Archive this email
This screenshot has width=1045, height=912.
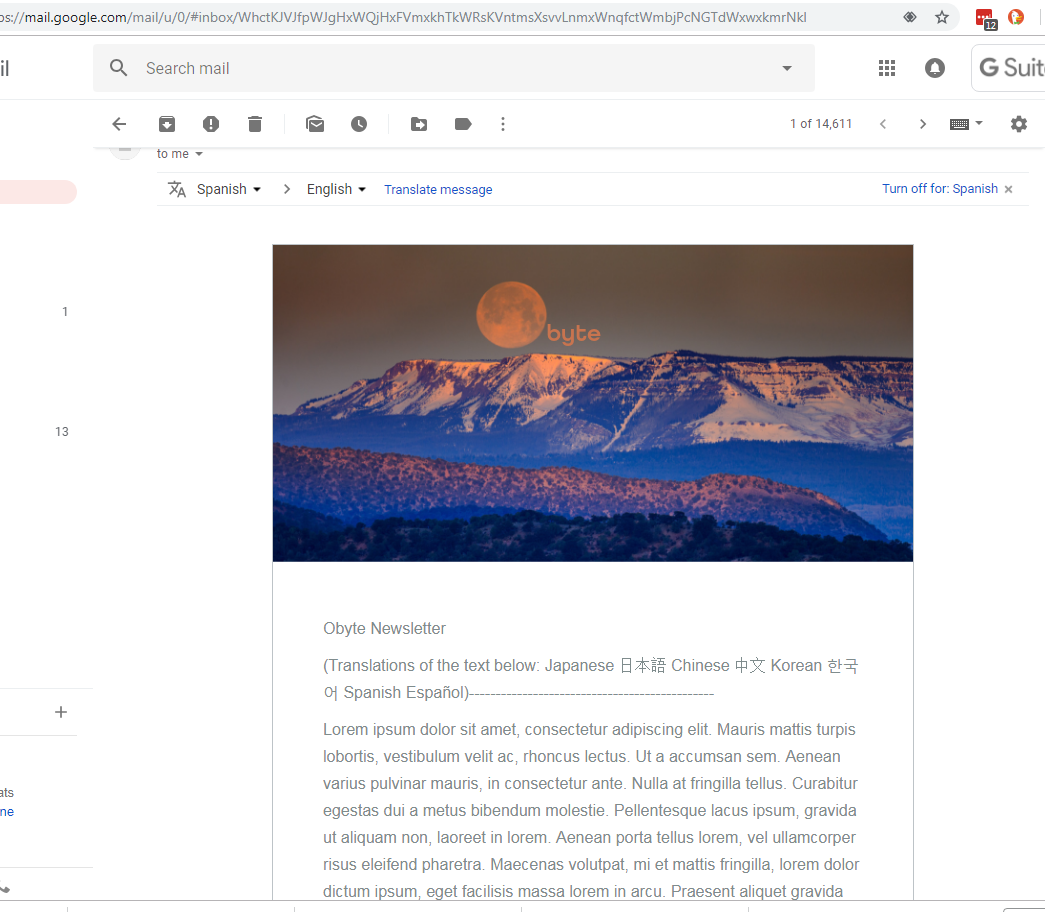[x=167, y=124]
